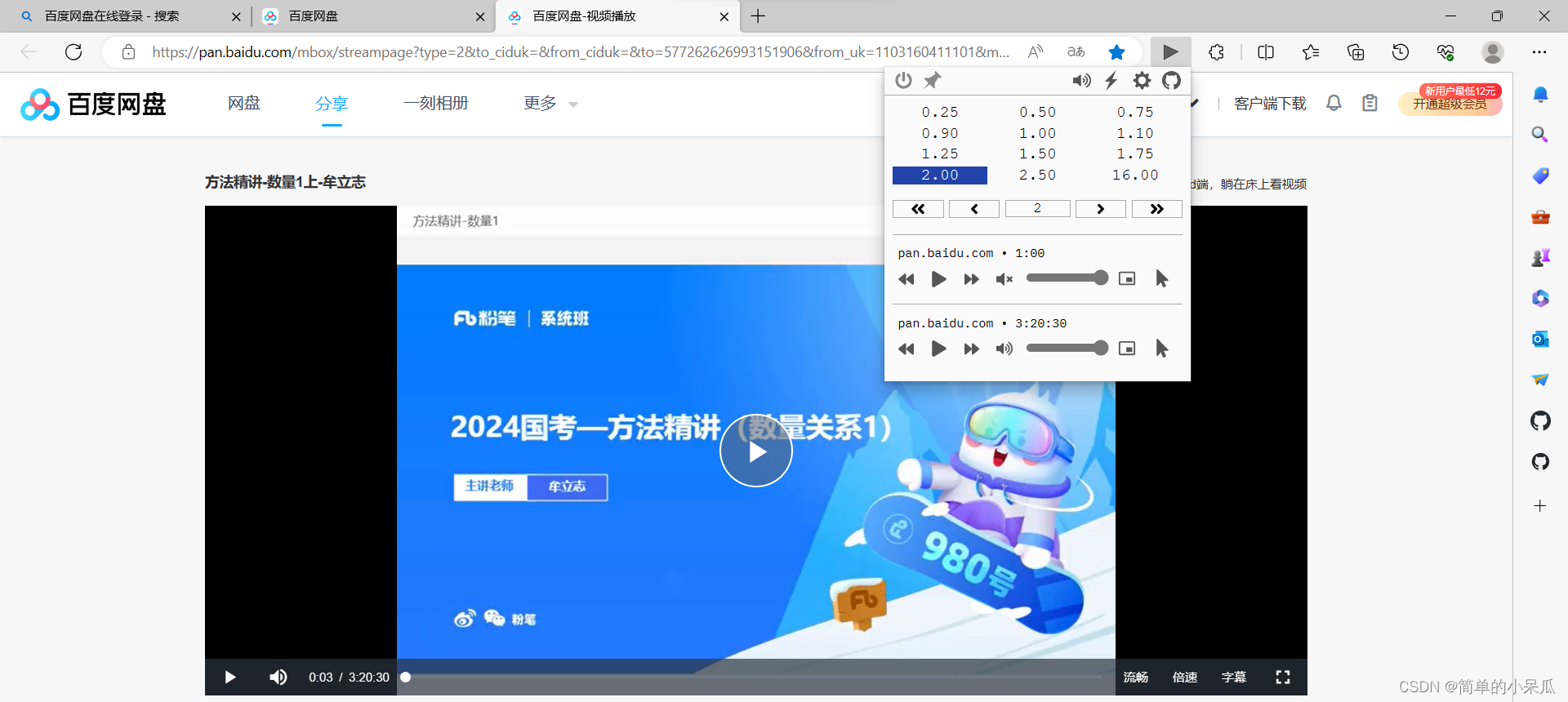Open the GitHub link in popup
The width and height of the screenshot is (1568, 702).
click(1172, 80)
